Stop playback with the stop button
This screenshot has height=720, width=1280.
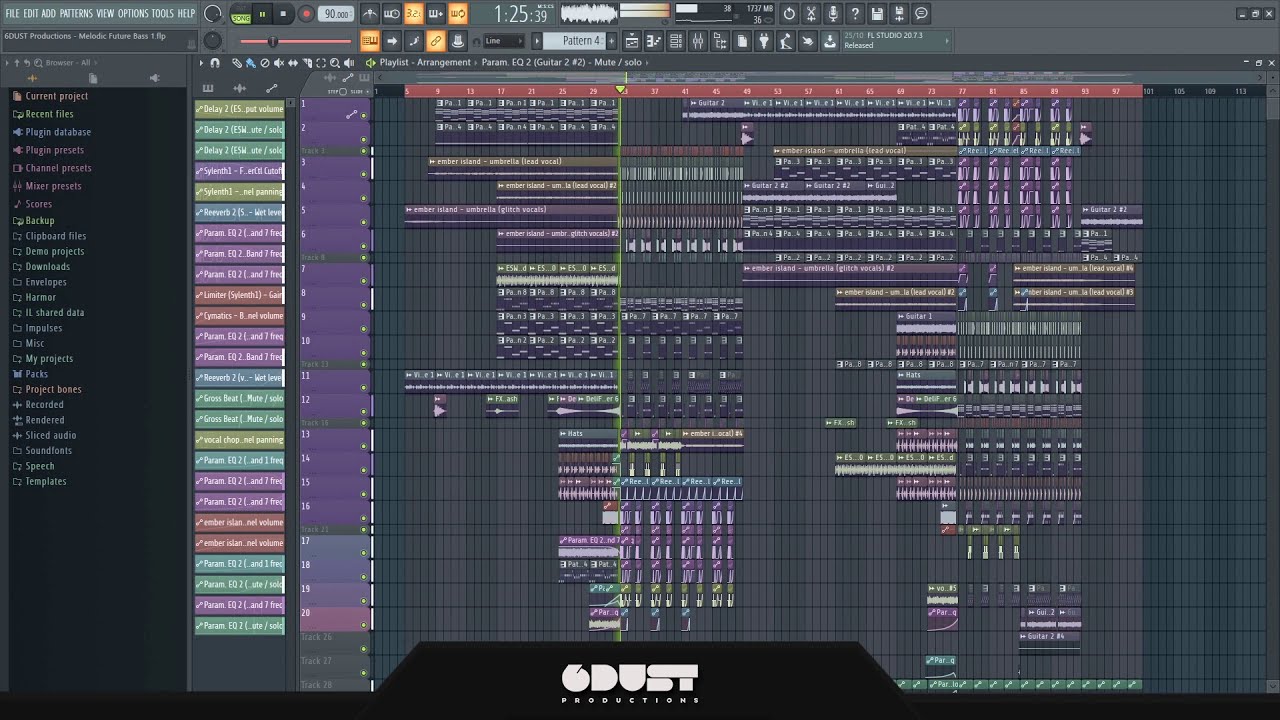283,14
